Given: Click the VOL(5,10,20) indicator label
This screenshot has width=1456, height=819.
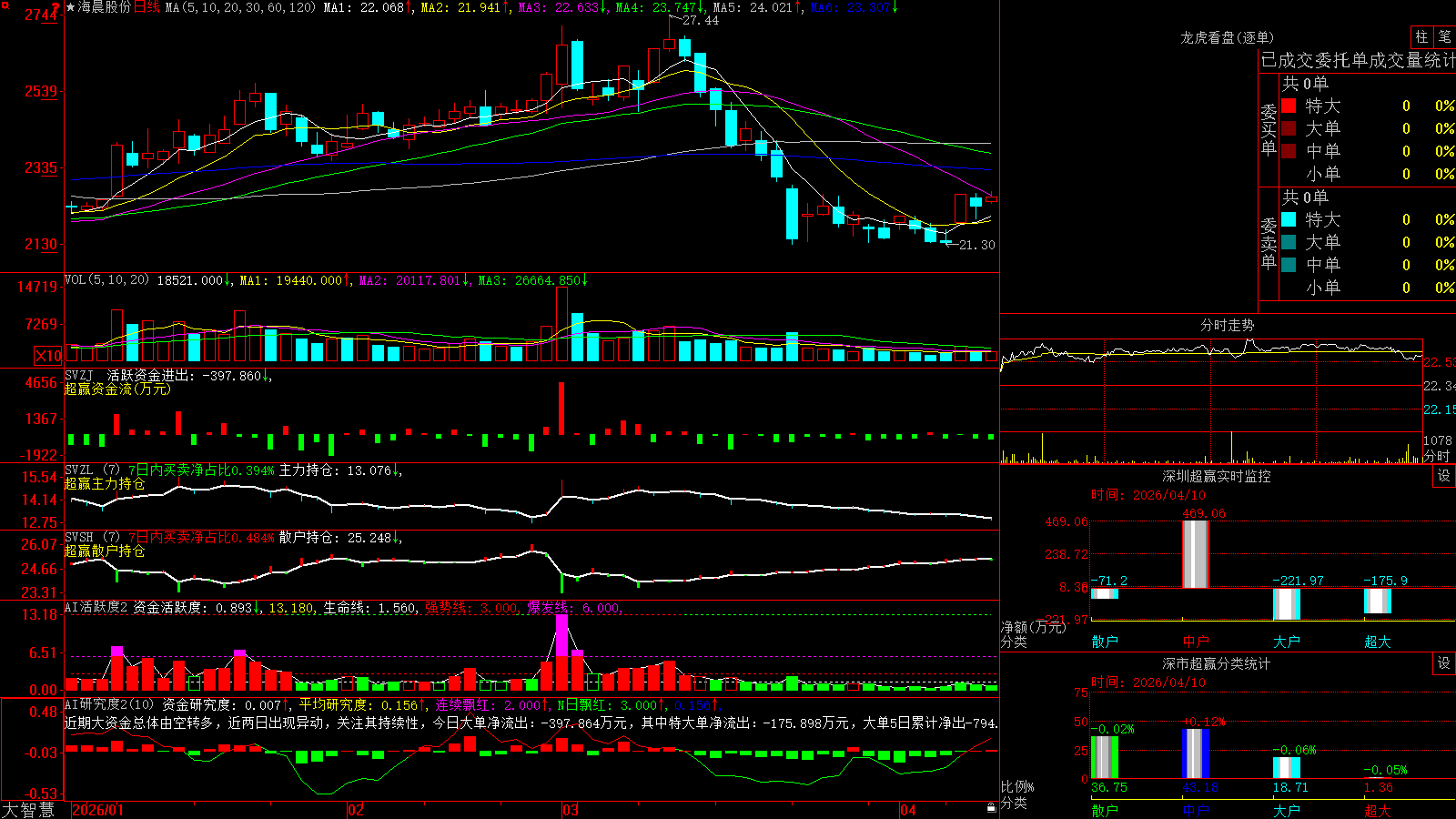Looking at the screenshot, I should [106, 280].
